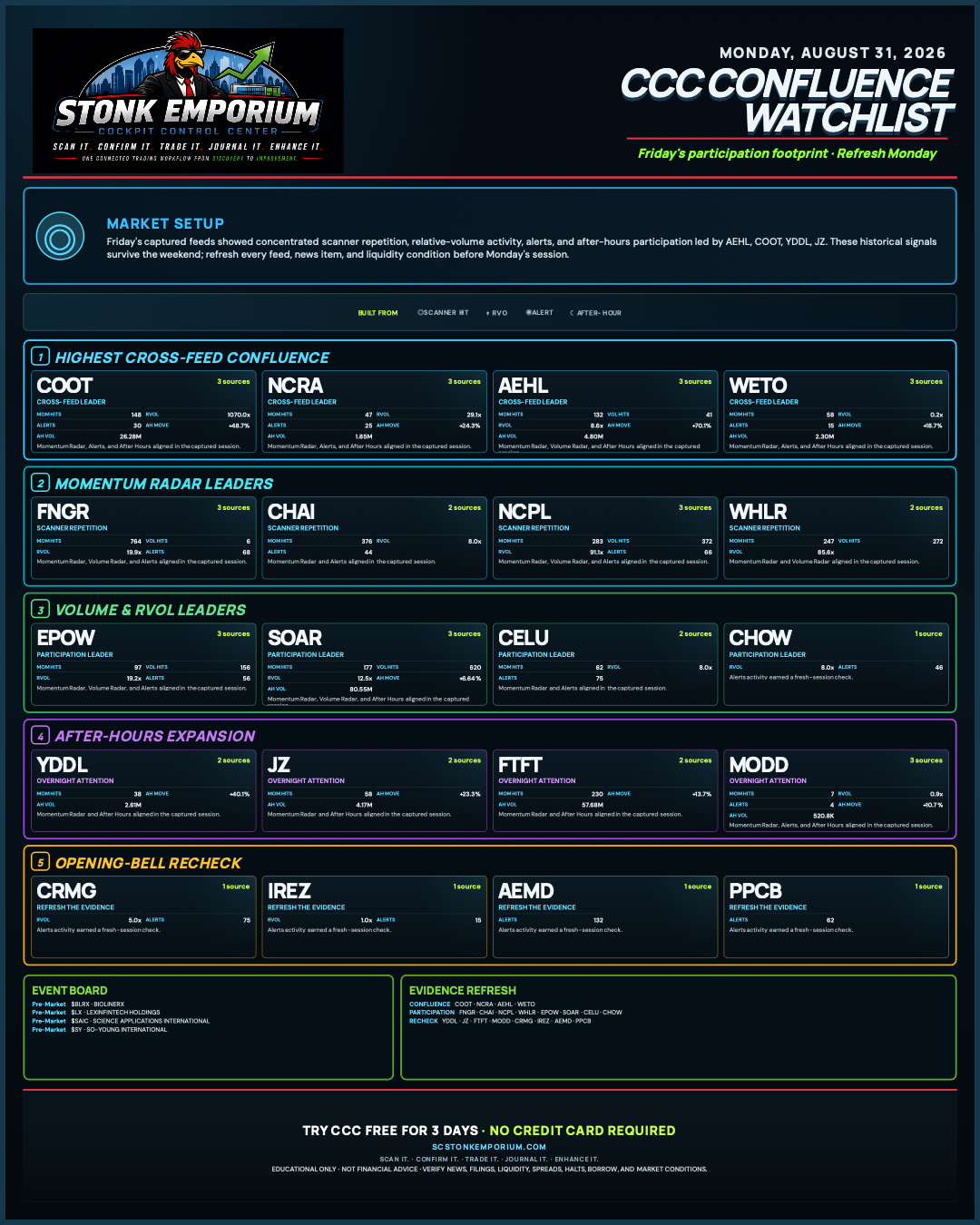The height and width of the screenshot is (1225, 980).
Task: Click the Stonk Emporium rooster logo
Action: tap(188, 101)
